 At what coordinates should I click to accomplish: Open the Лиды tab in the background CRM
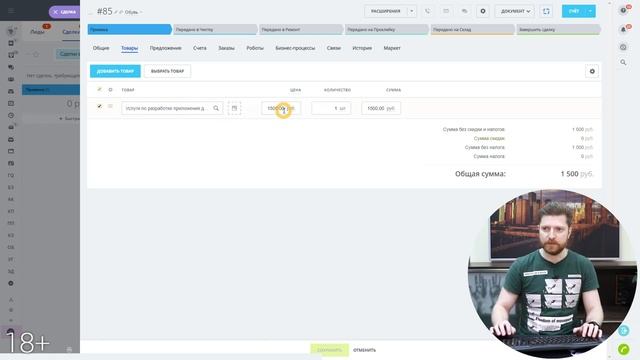(x=38, y=31)
